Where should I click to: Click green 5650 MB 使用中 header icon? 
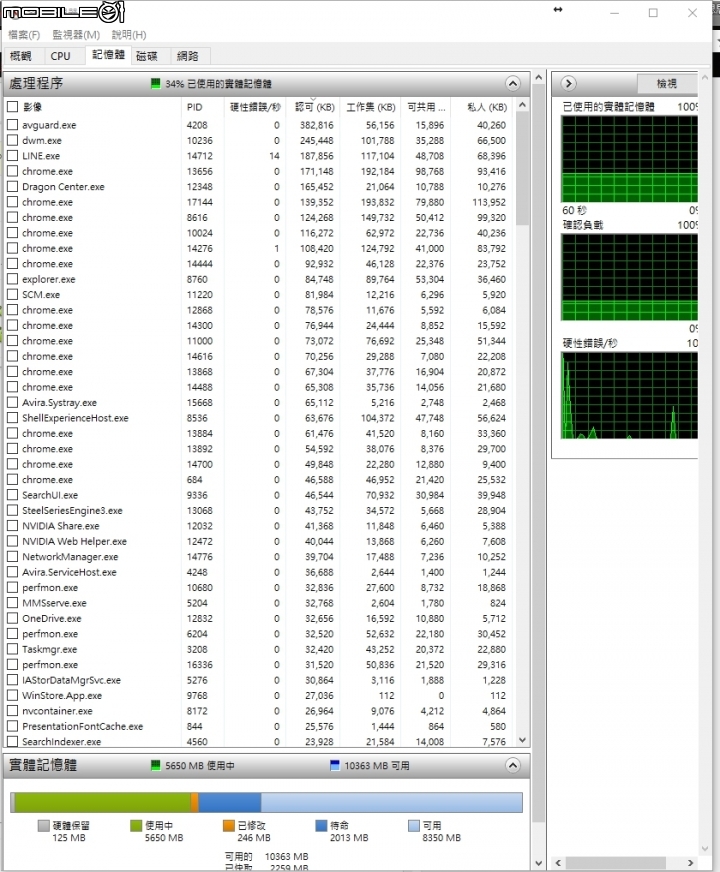156,765
